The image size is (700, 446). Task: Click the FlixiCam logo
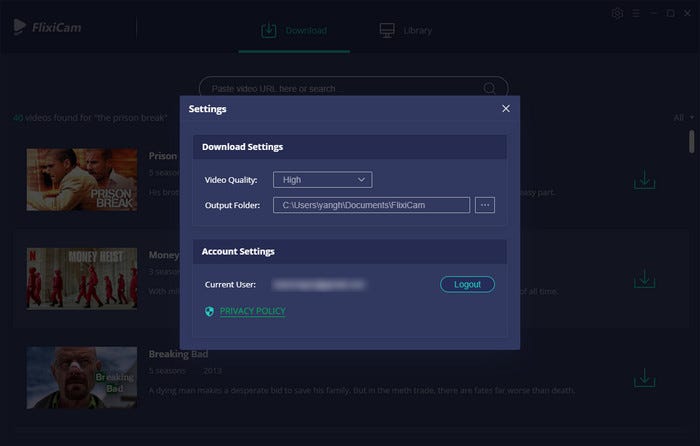(x=47, y=27)
